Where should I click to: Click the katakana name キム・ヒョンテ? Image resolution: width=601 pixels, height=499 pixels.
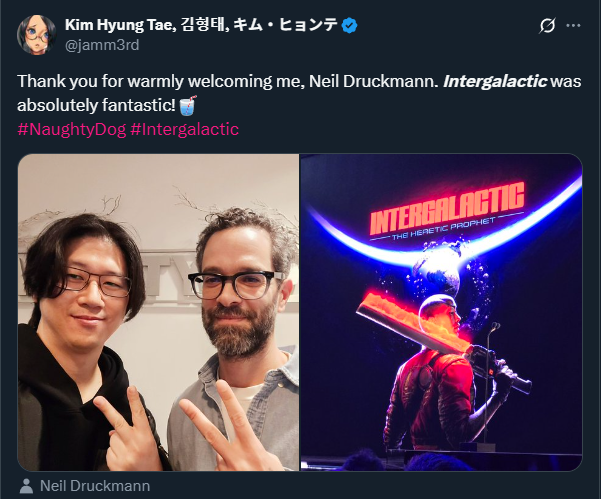click(286, 25)
